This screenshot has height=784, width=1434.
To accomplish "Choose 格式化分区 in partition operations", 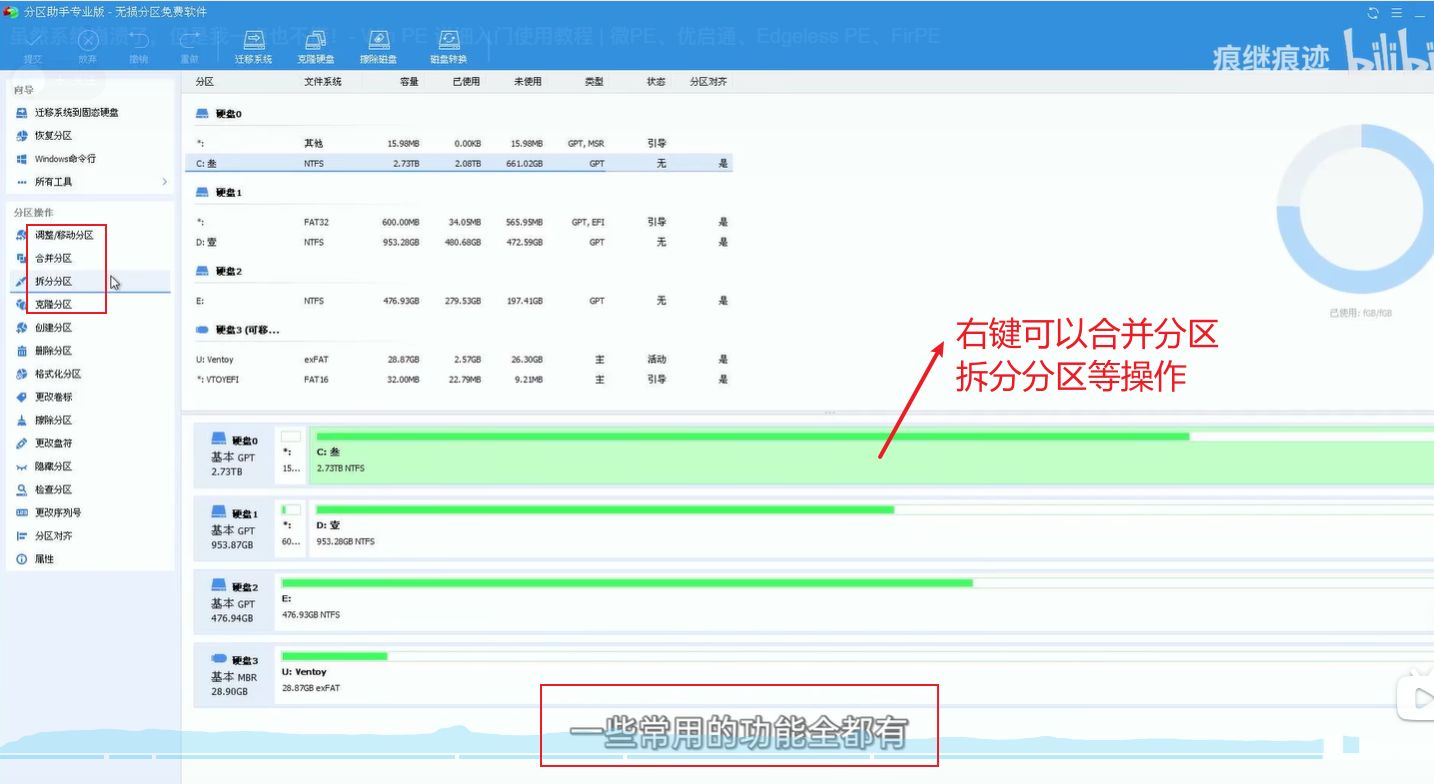I will point(58,374).
